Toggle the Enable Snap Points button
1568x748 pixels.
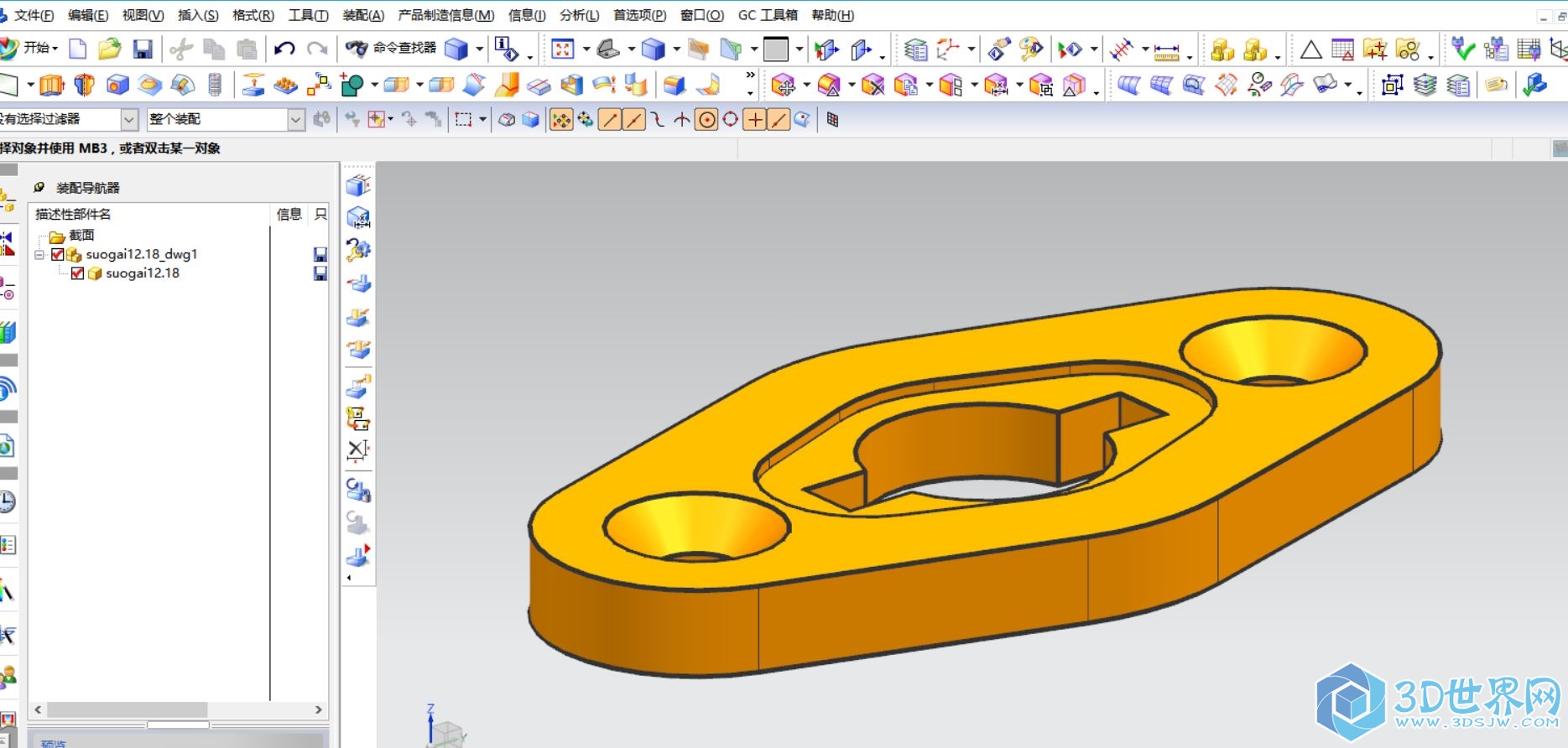(560, 120)
